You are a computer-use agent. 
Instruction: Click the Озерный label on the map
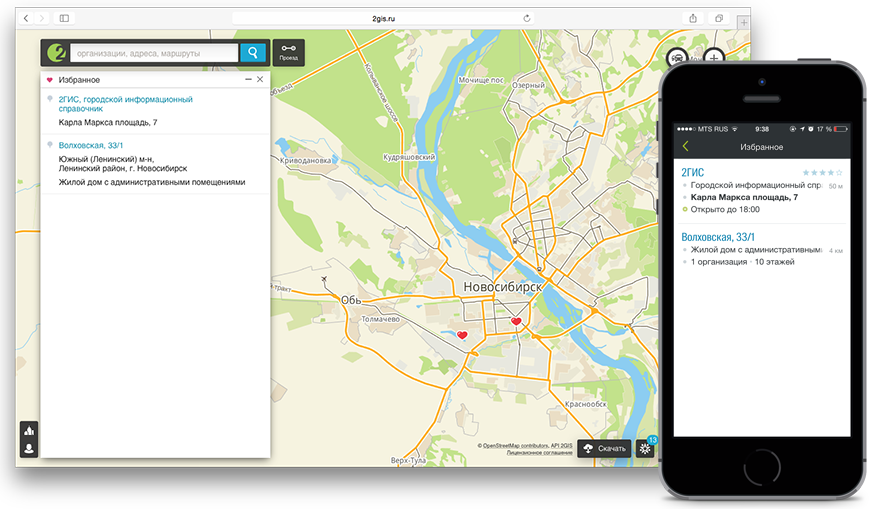(x=528, y=86)
